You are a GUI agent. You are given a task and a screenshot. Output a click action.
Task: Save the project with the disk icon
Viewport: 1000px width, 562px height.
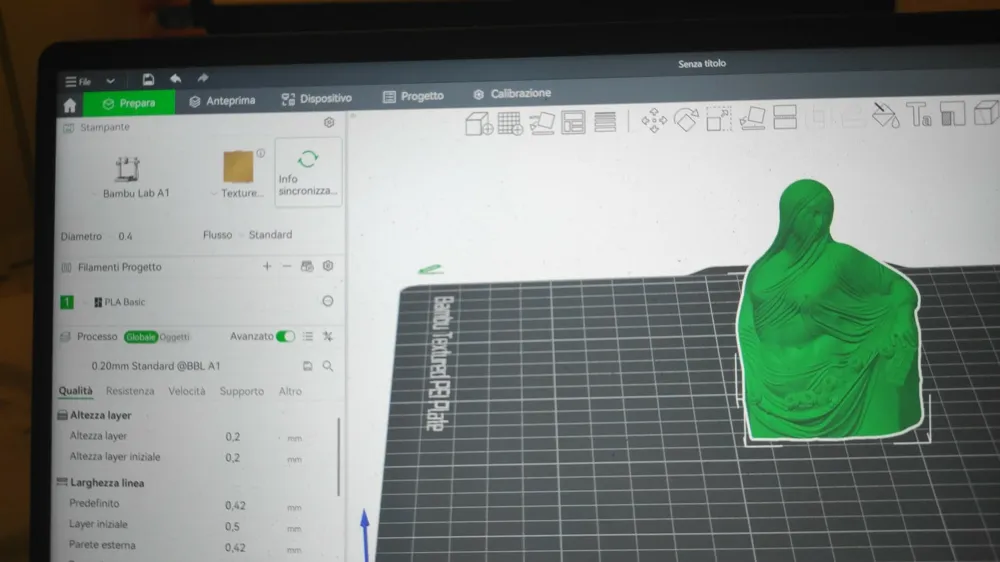(x=148, y=80)
